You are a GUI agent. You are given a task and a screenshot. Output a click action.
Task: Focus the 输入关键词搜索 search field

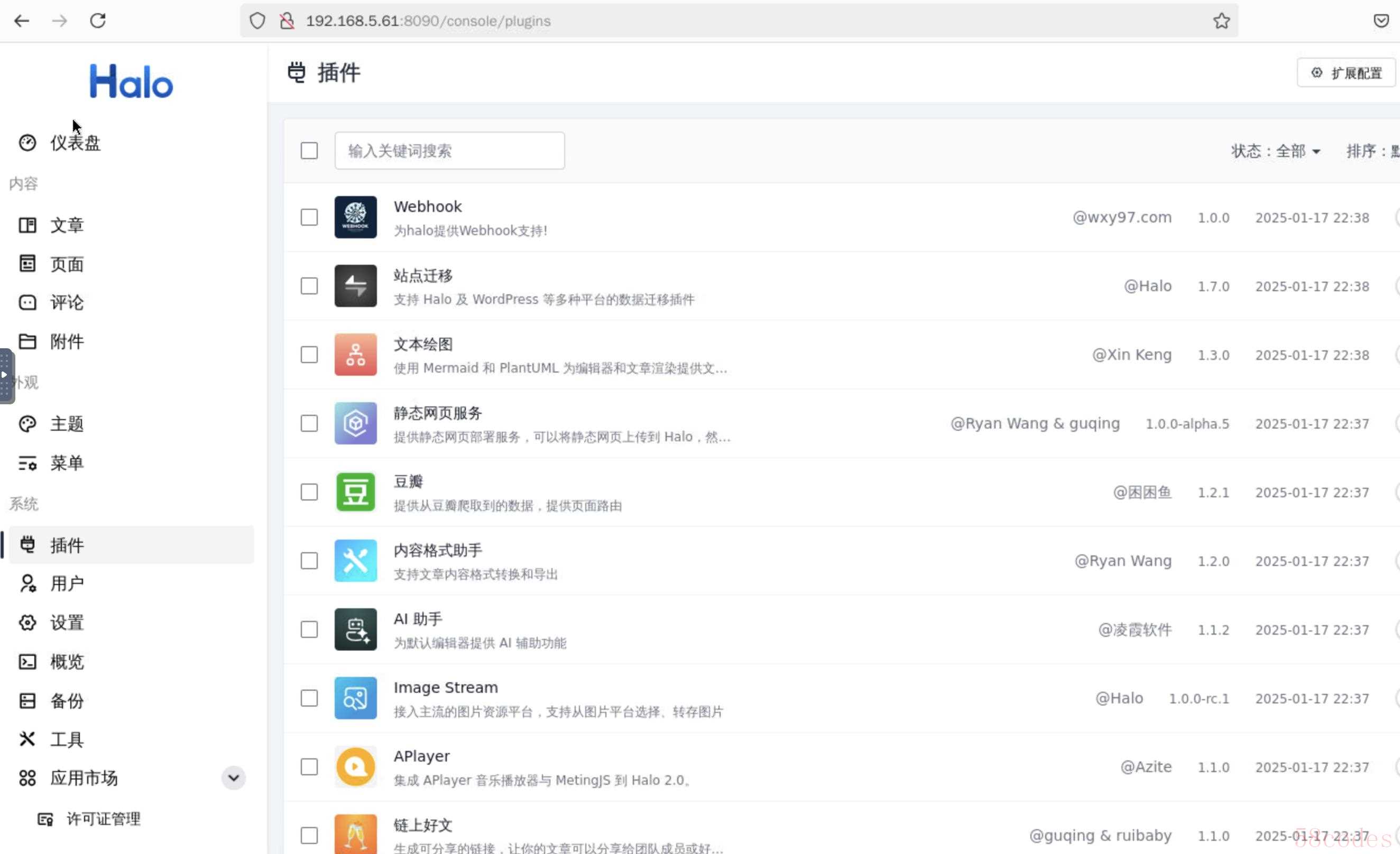pyautogui.click(x=449, y=151)
